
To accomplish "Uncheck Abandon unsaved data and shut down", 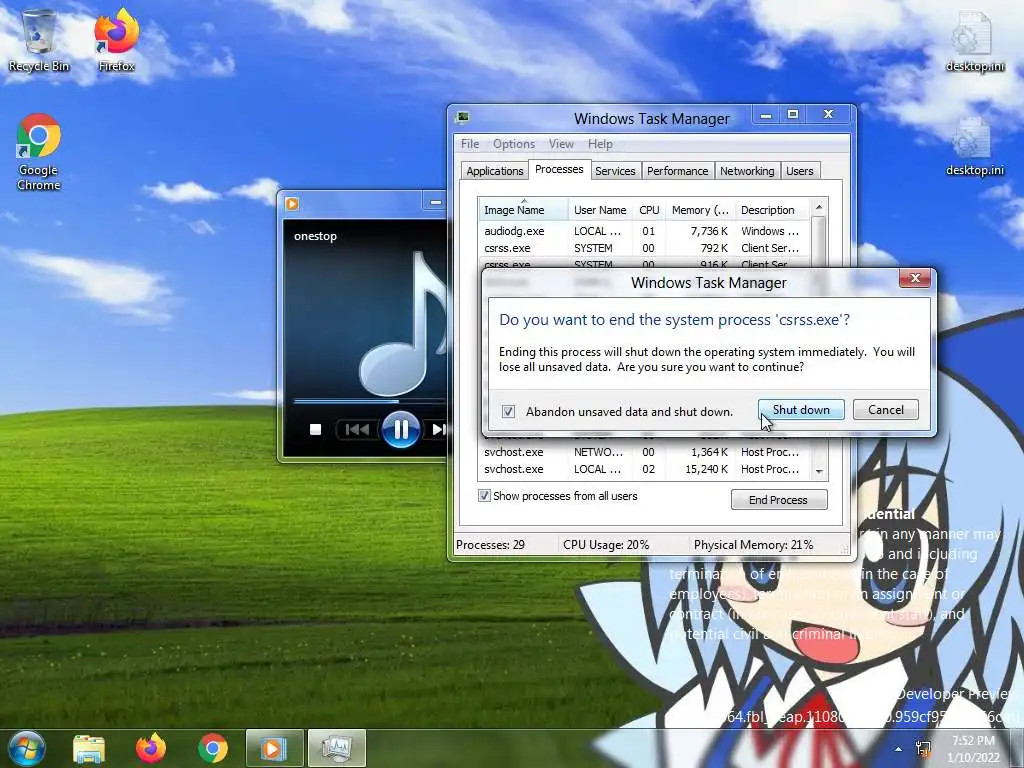I will 508,411.
